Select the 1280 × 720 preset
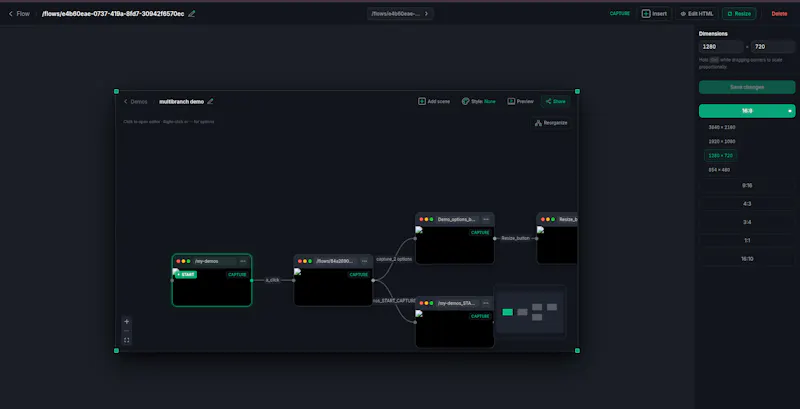 [721, 156]
